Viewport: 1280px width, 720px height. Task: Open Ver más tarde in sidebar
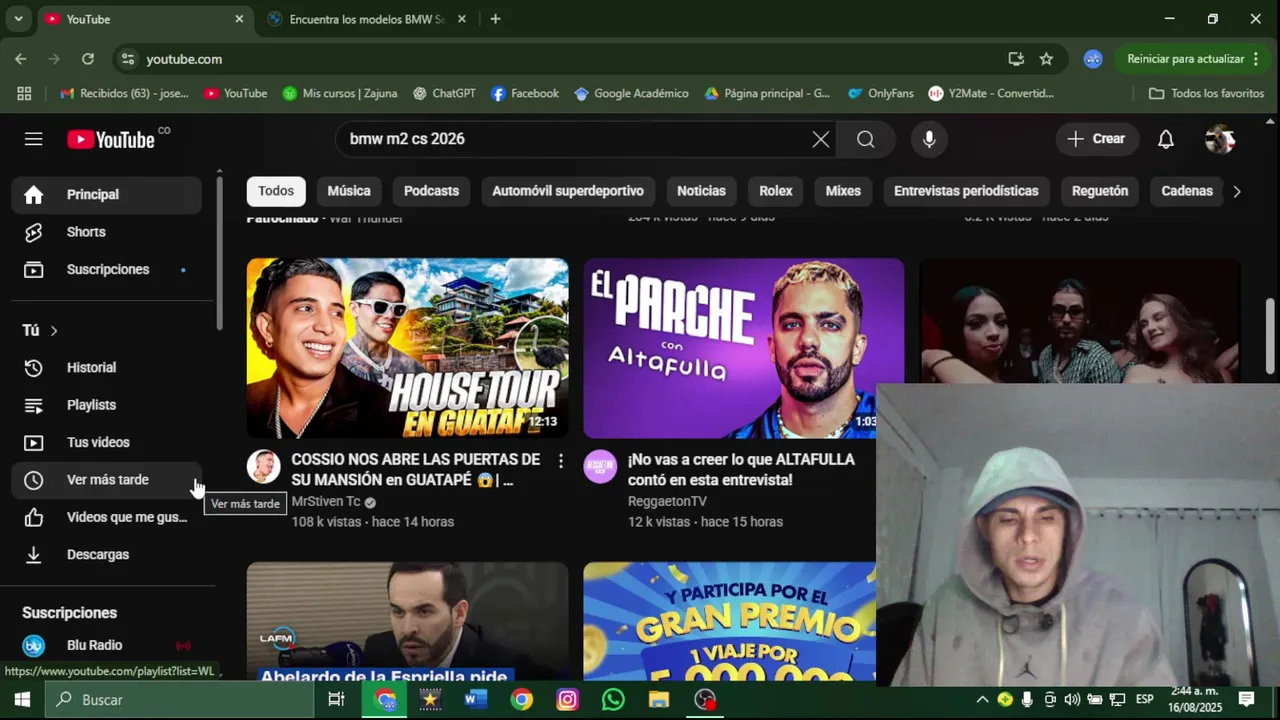(107, 480)
